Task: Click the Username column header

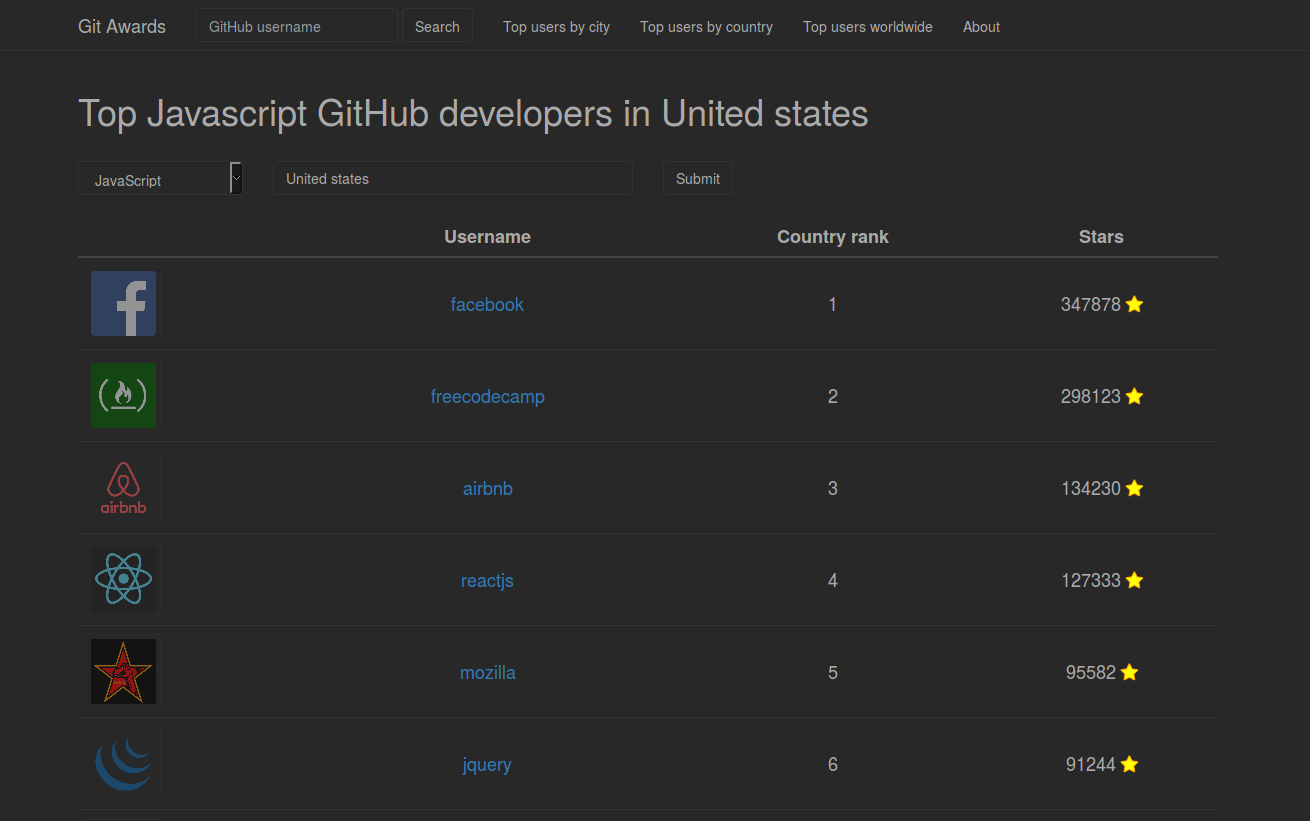Action: tap(488, 237)
